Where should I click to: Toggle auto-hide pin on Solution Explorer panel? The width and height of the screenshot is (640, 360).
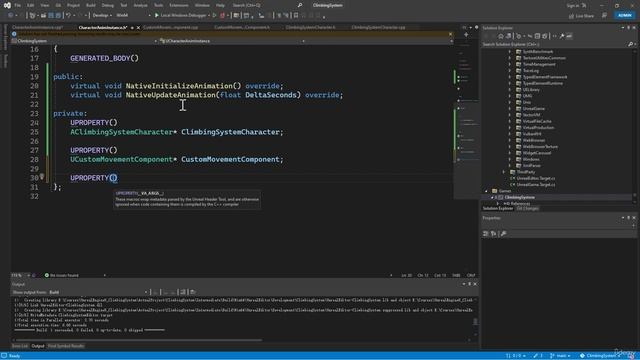pos(629,28)
